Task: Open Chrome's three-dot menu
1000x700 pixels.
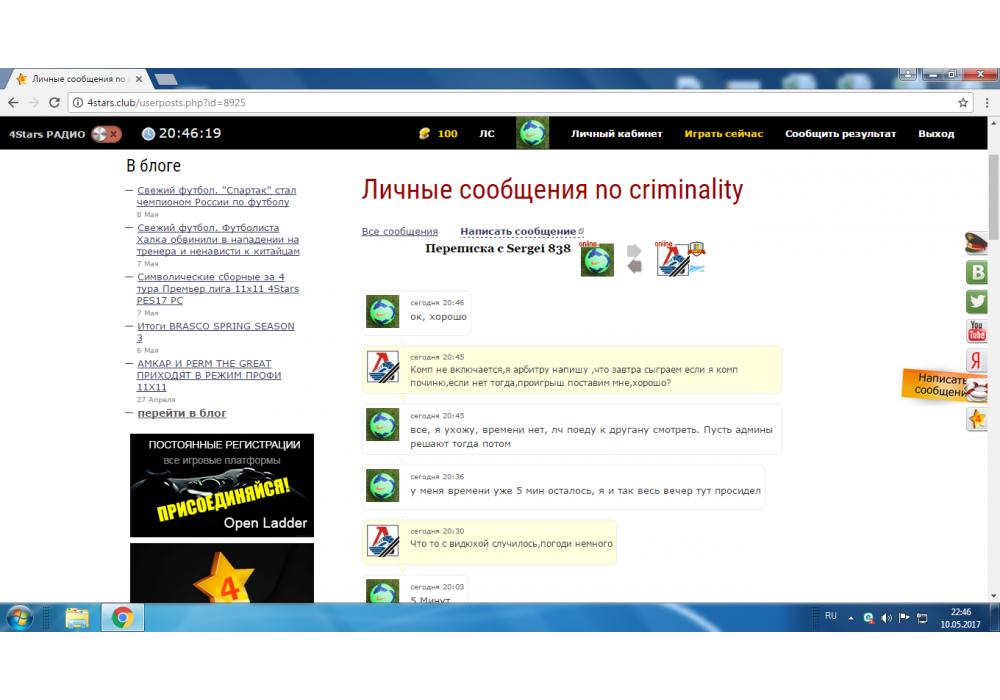Action: (985, 102)
